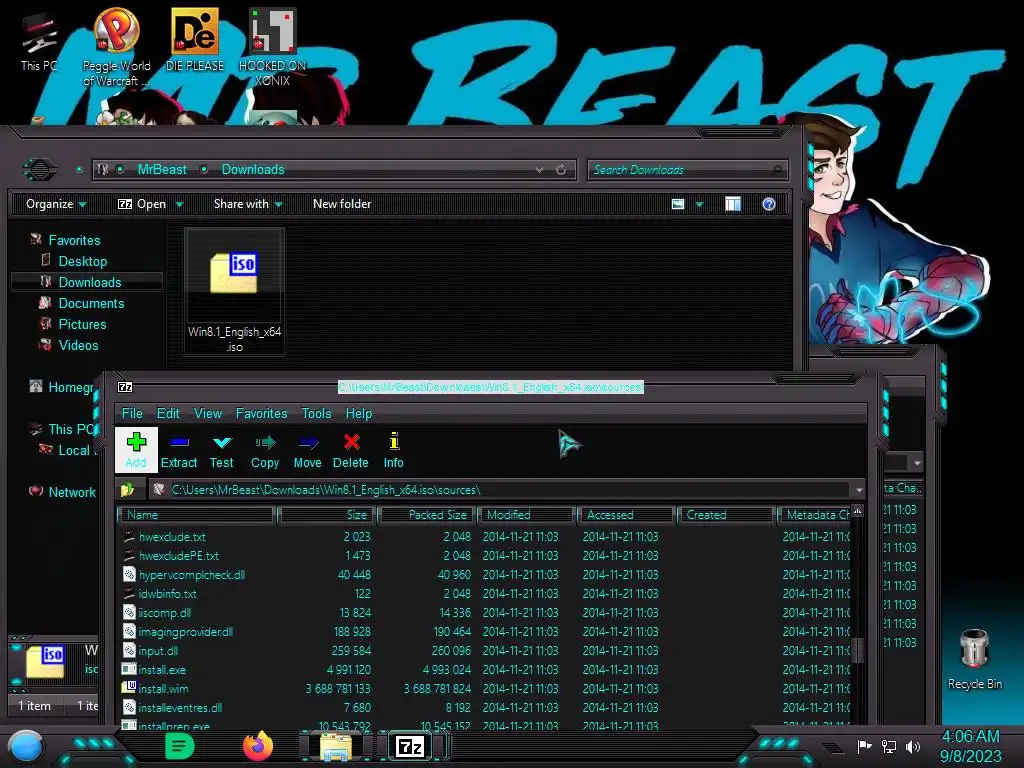Image resolution: width=1024 pixels, height=768 pixels.
Task: Select Pictures in Explorer sidebar
Action: (82, 324)
